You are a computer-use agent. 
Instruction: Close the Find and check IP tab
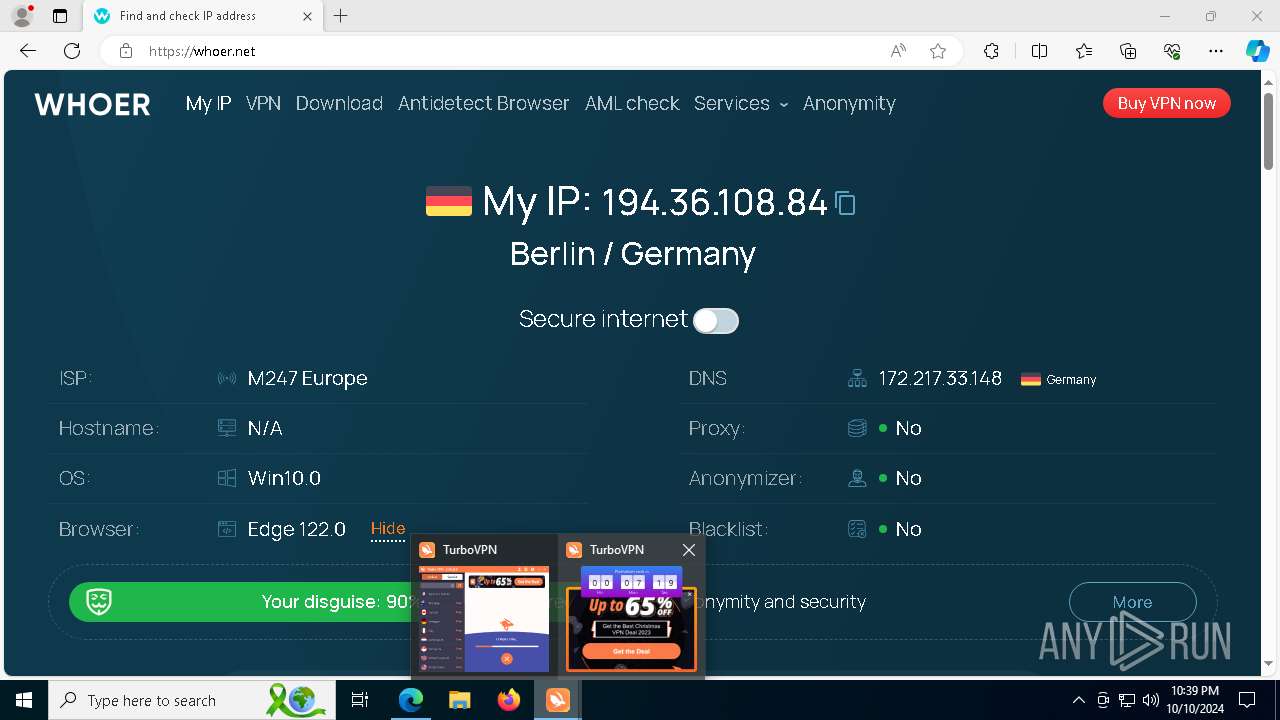[x=307, y=16]
